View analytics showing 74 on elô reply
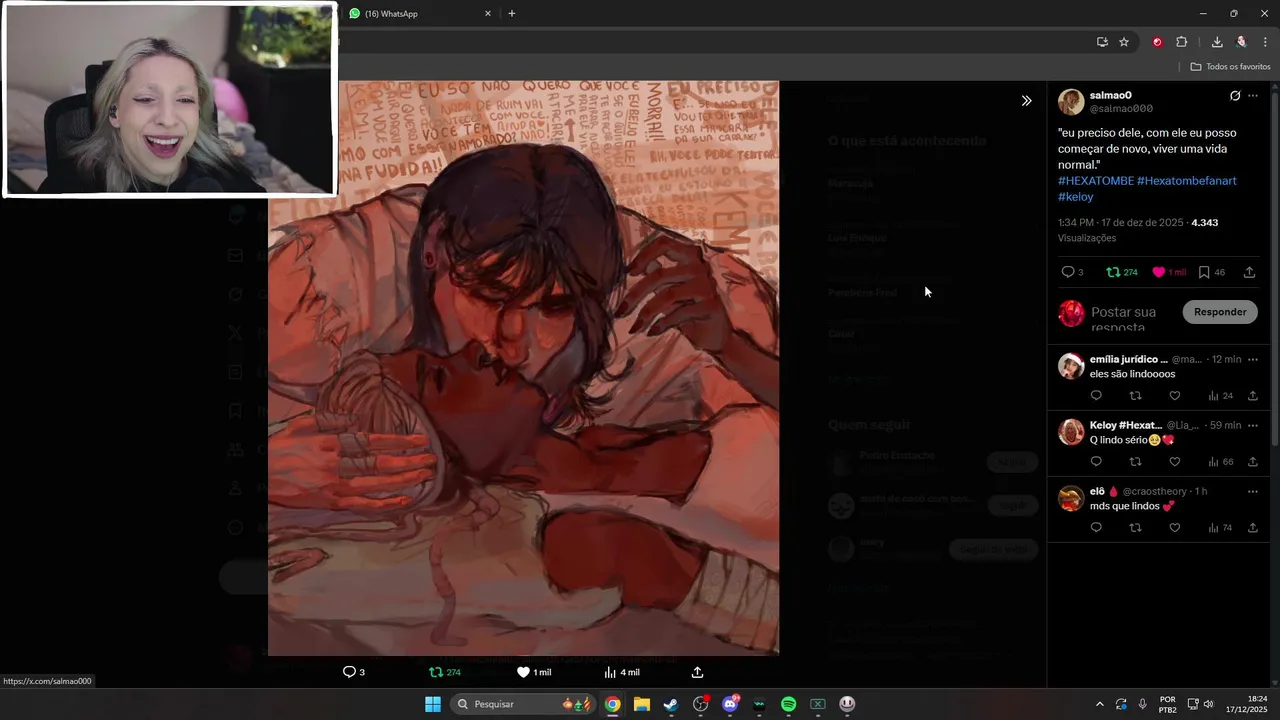 pos(1220,528)
